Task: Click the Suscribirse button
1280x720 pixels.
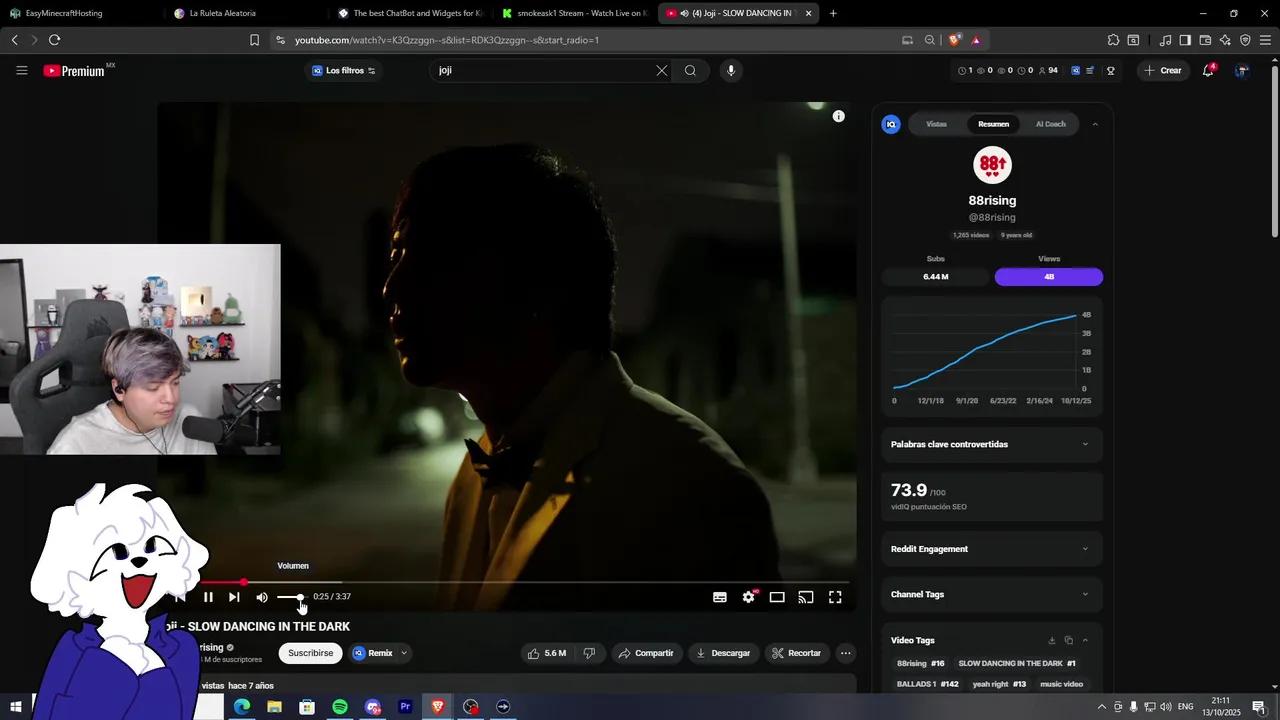Action: tap(310, 653)
